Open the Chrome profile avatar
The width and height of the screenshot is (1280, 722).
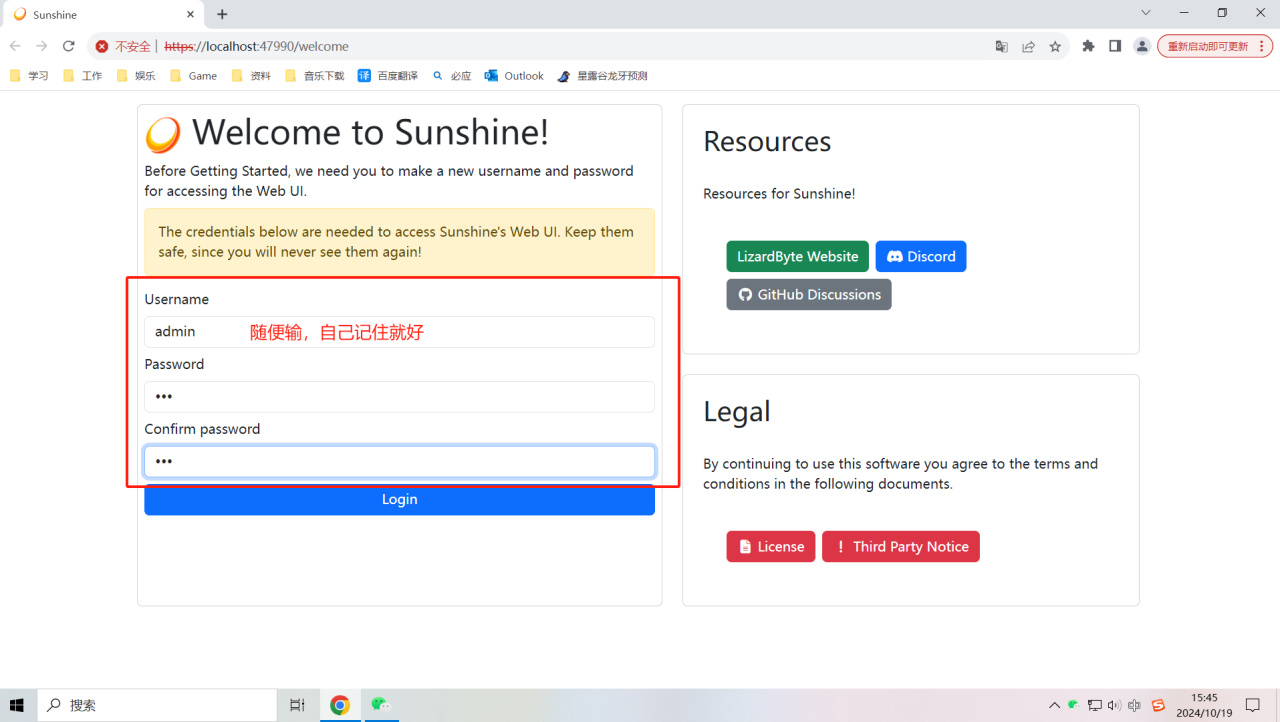(x=1142, y=46)
